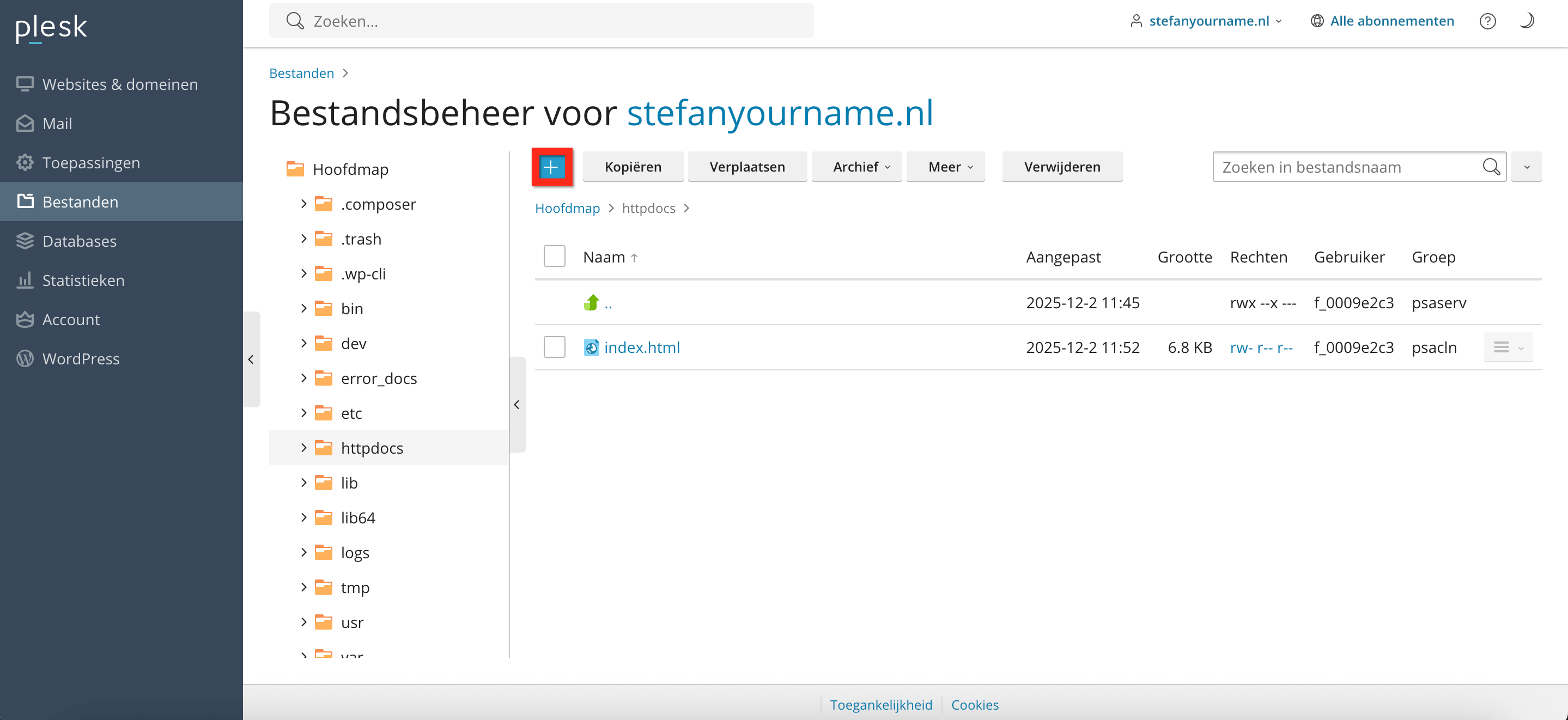Open the index.html file link

[x=642, y=347]
